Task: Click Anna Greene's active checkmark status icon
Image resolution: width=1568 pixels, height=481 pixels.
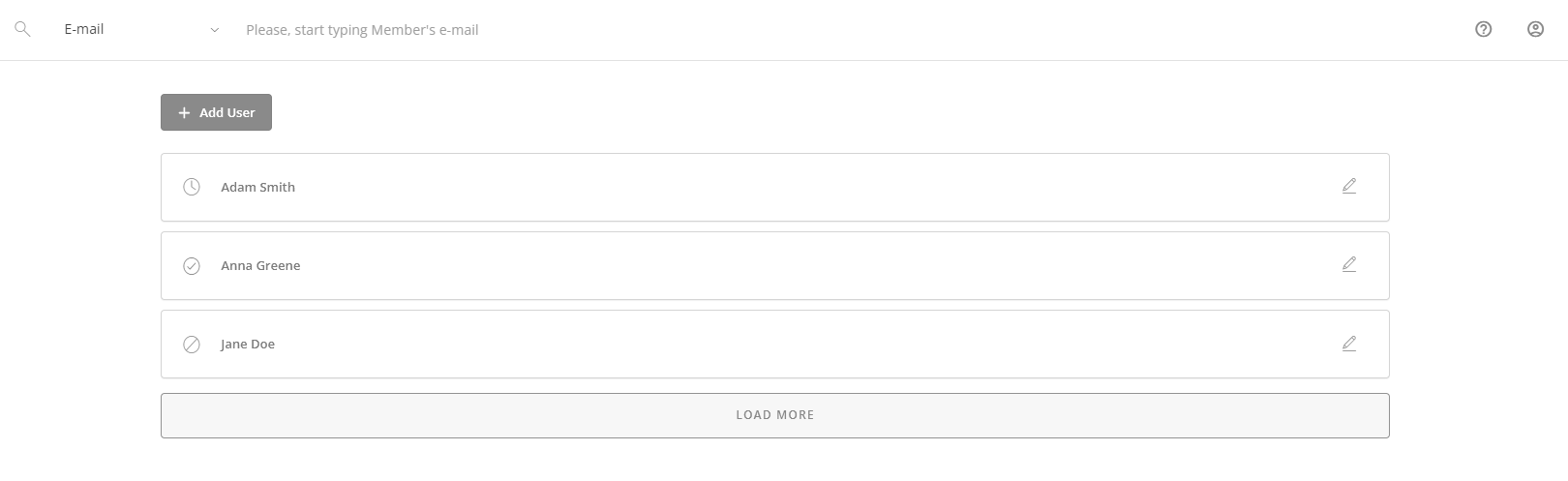Action: point(192,266)
